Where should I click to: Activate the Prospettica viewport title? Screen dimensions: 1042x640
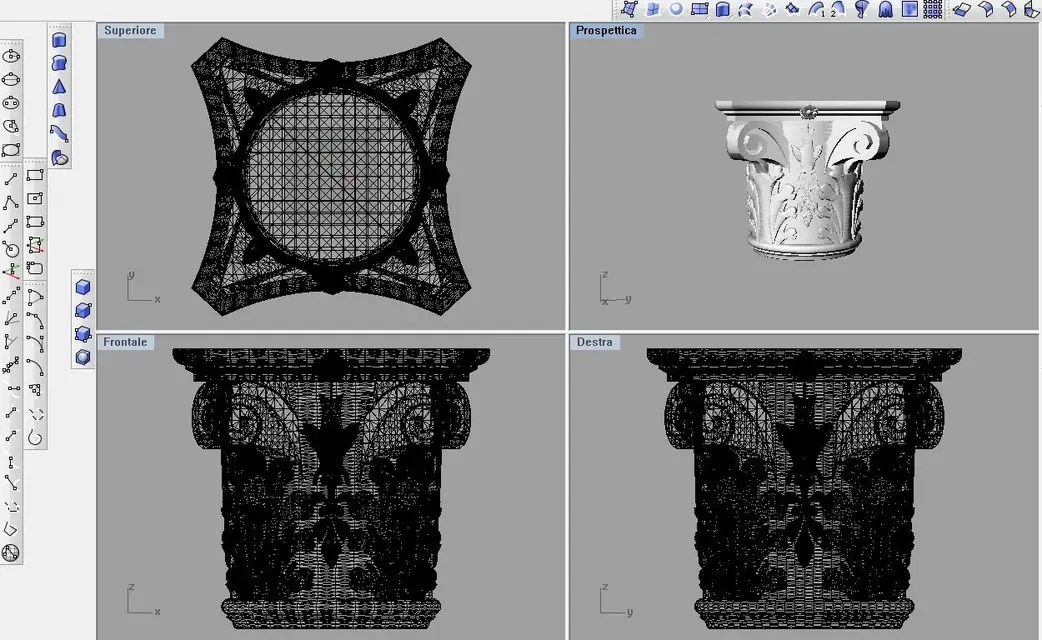click(606, 31)
